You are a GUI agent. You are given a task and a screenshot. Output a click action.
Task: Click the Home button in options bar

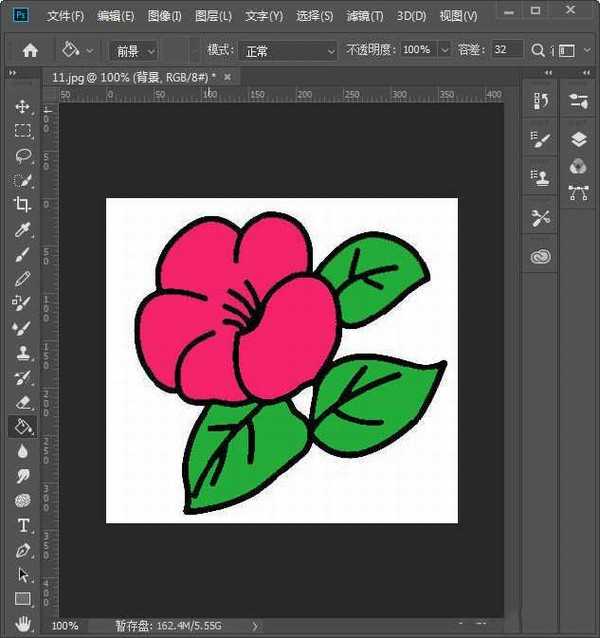pos(30,50)
